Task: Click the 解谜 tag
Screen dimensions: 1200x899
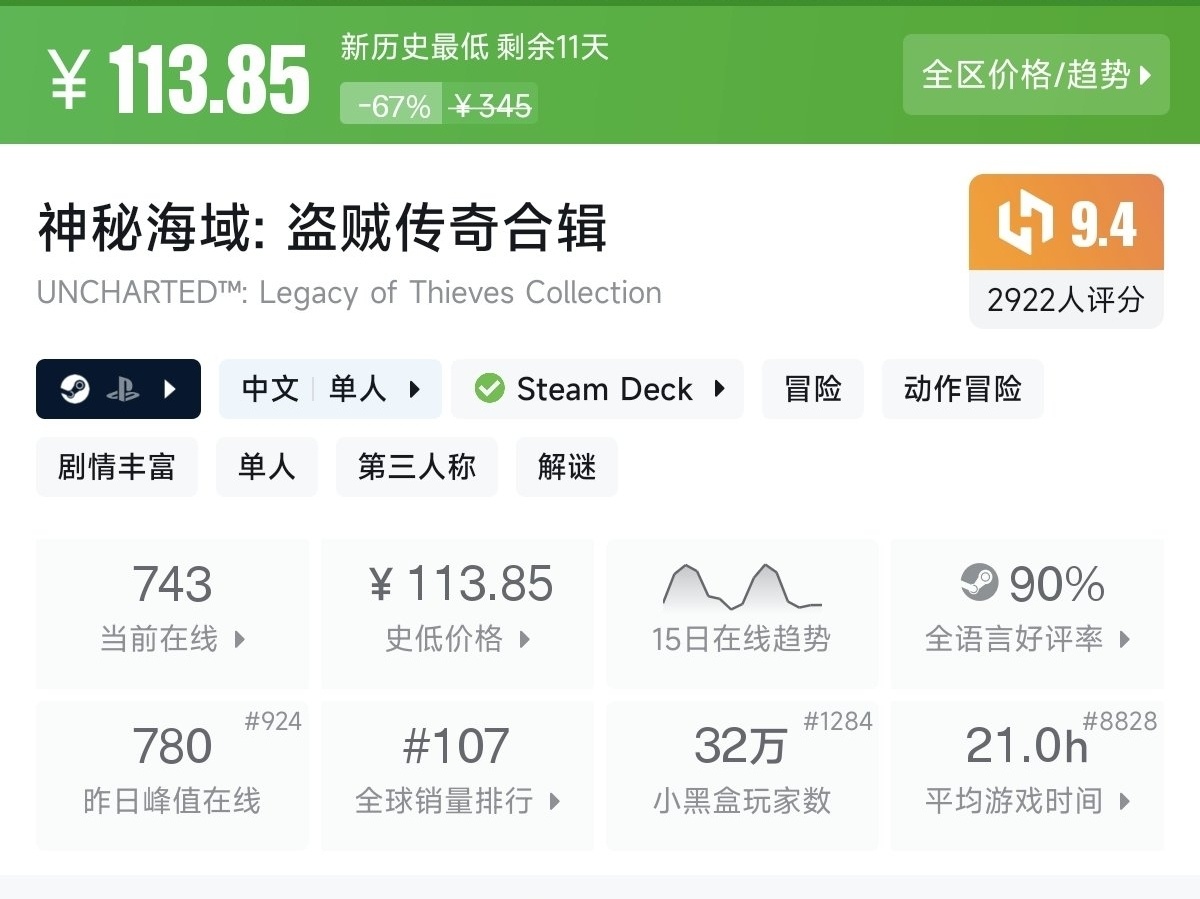Action: pyautogui.click(x=566, y=467)
